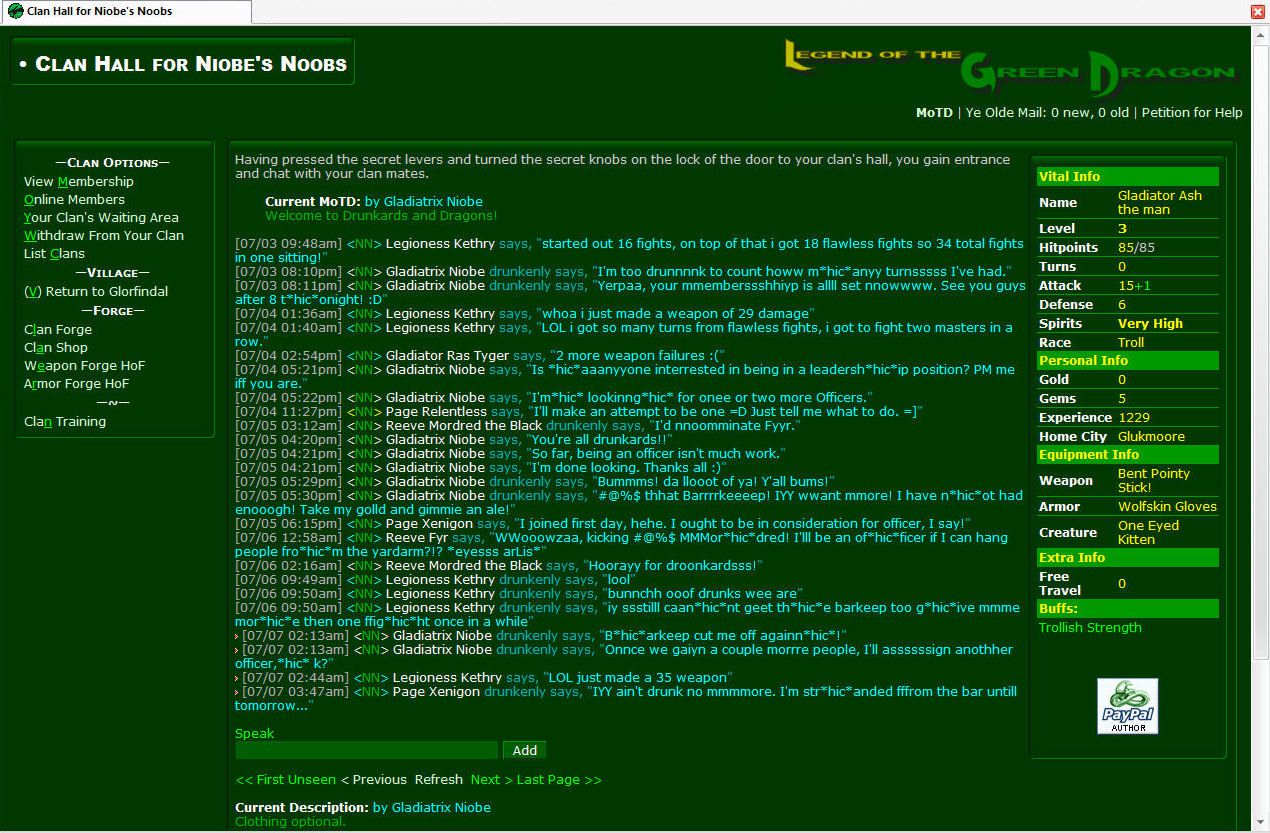Check Ye Olde Mail inbox
This screenshot has height=833, width=1270.
[1046, 112]
